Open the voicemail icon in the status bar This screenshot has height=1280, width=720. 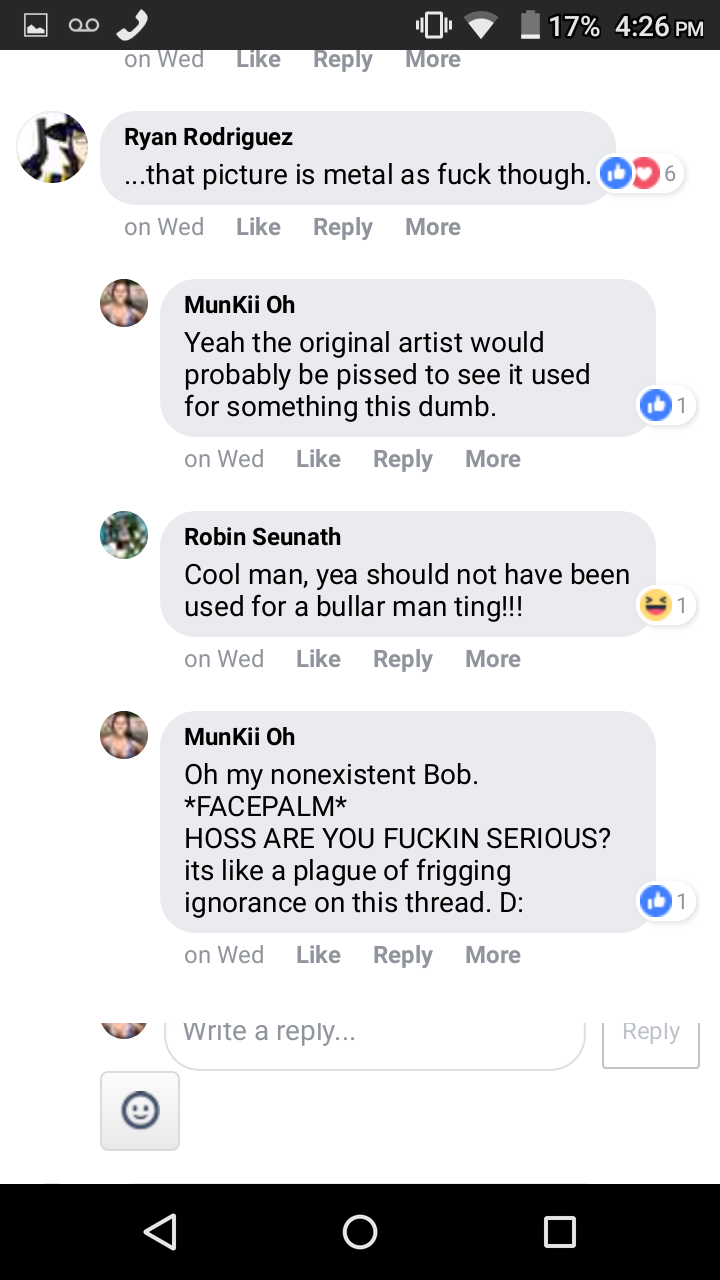84,24
